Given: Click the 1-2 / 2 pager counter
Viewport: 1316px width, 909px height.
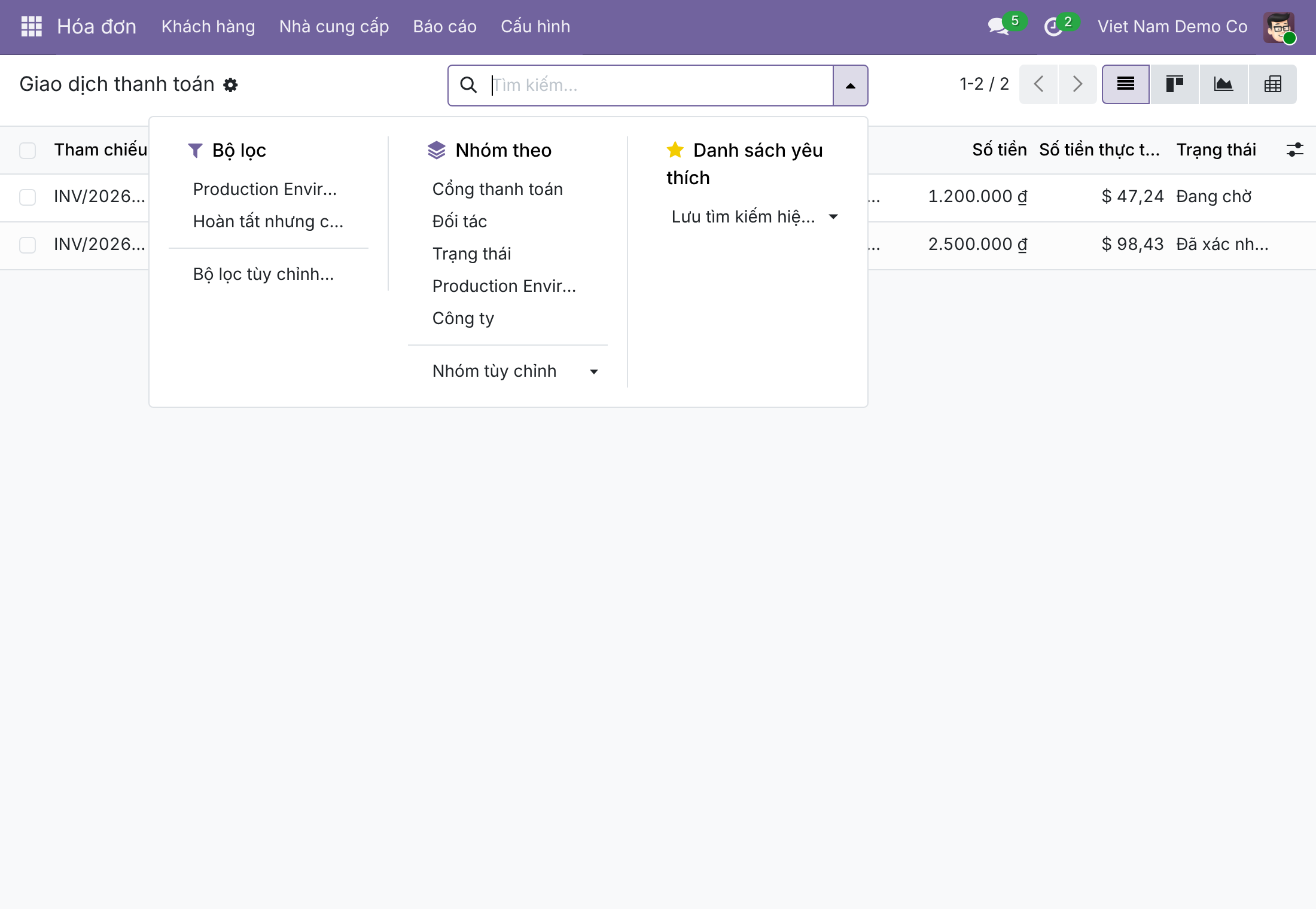Looking at the screenshot, I should [x=984, y=84].
